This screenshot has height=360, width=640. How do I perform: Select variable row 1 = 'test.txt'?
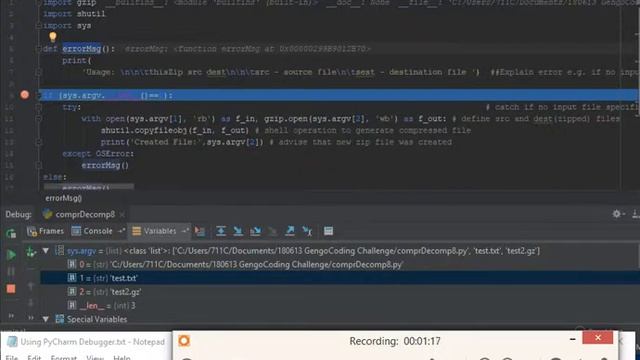point(340,278)
